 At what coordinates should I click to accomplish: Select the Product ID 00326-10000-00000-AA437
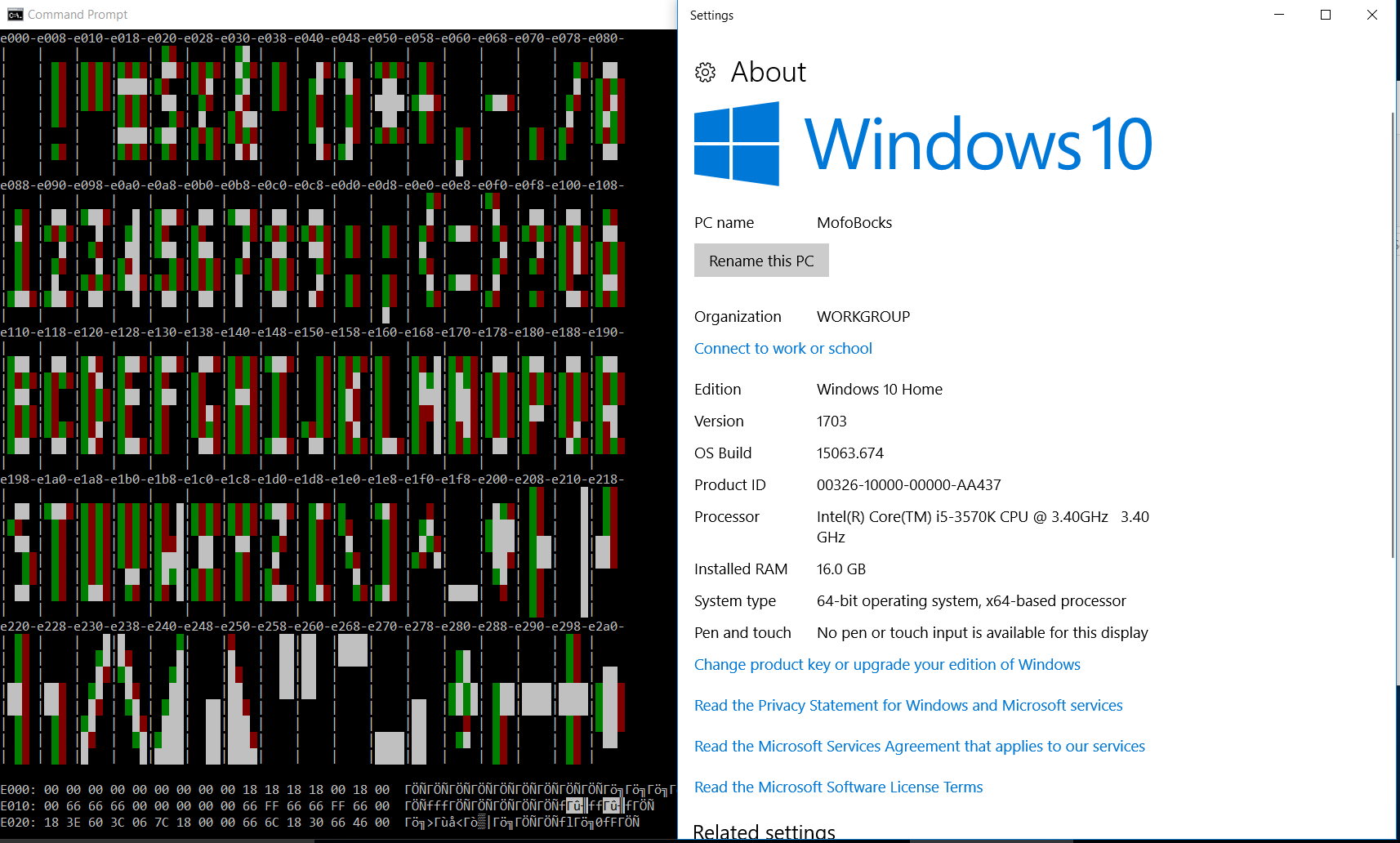coord(909,485)
